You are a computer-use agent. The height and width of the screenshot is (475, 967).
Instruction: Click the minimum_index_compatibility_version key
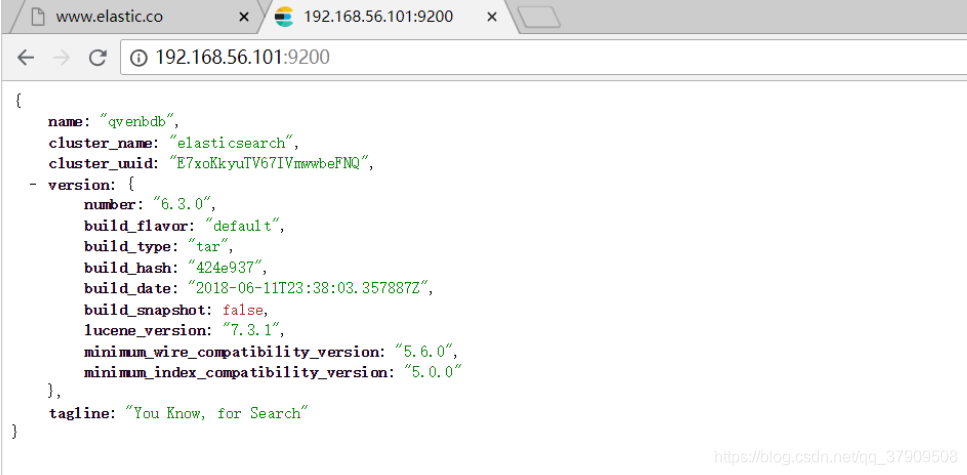click(239, 373)
